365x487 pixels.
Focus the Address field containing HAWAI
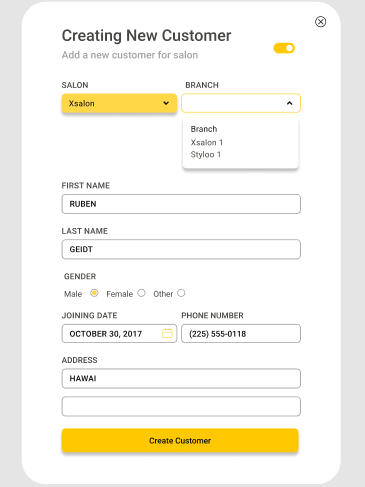181,378
